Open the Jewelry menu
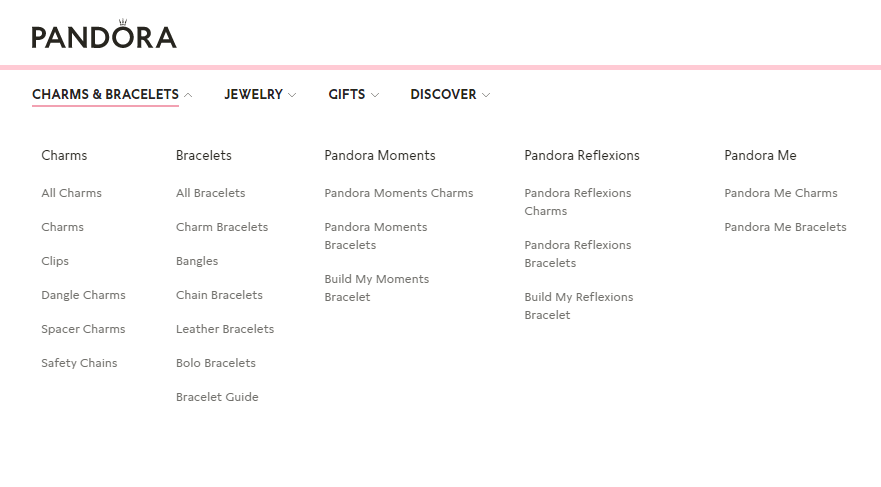 (253, 95)
